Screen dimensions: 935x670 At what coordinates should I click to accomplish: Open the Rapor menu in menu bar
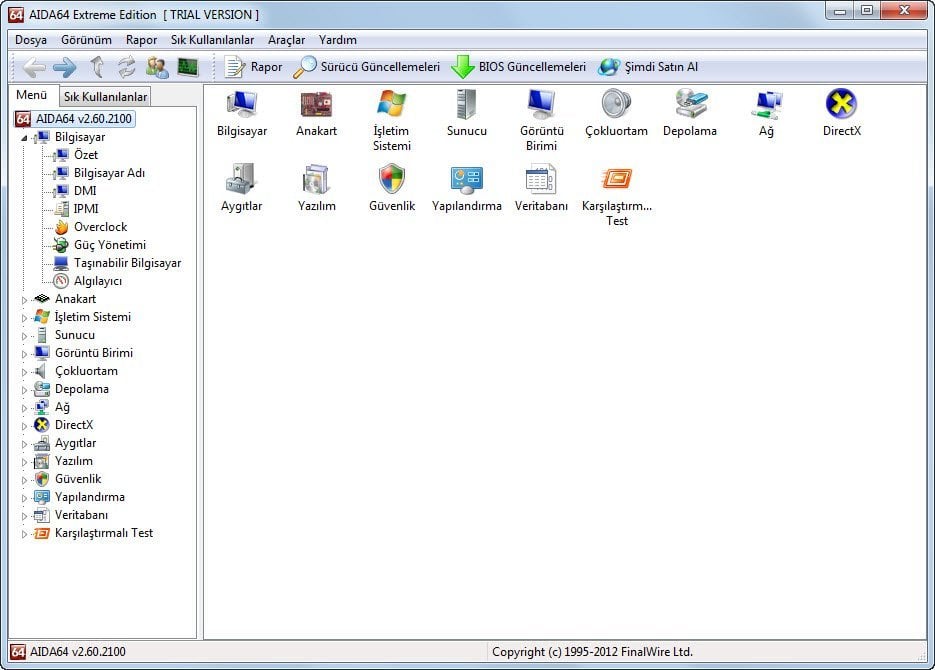pyautogui.click(x=141, y=40)
